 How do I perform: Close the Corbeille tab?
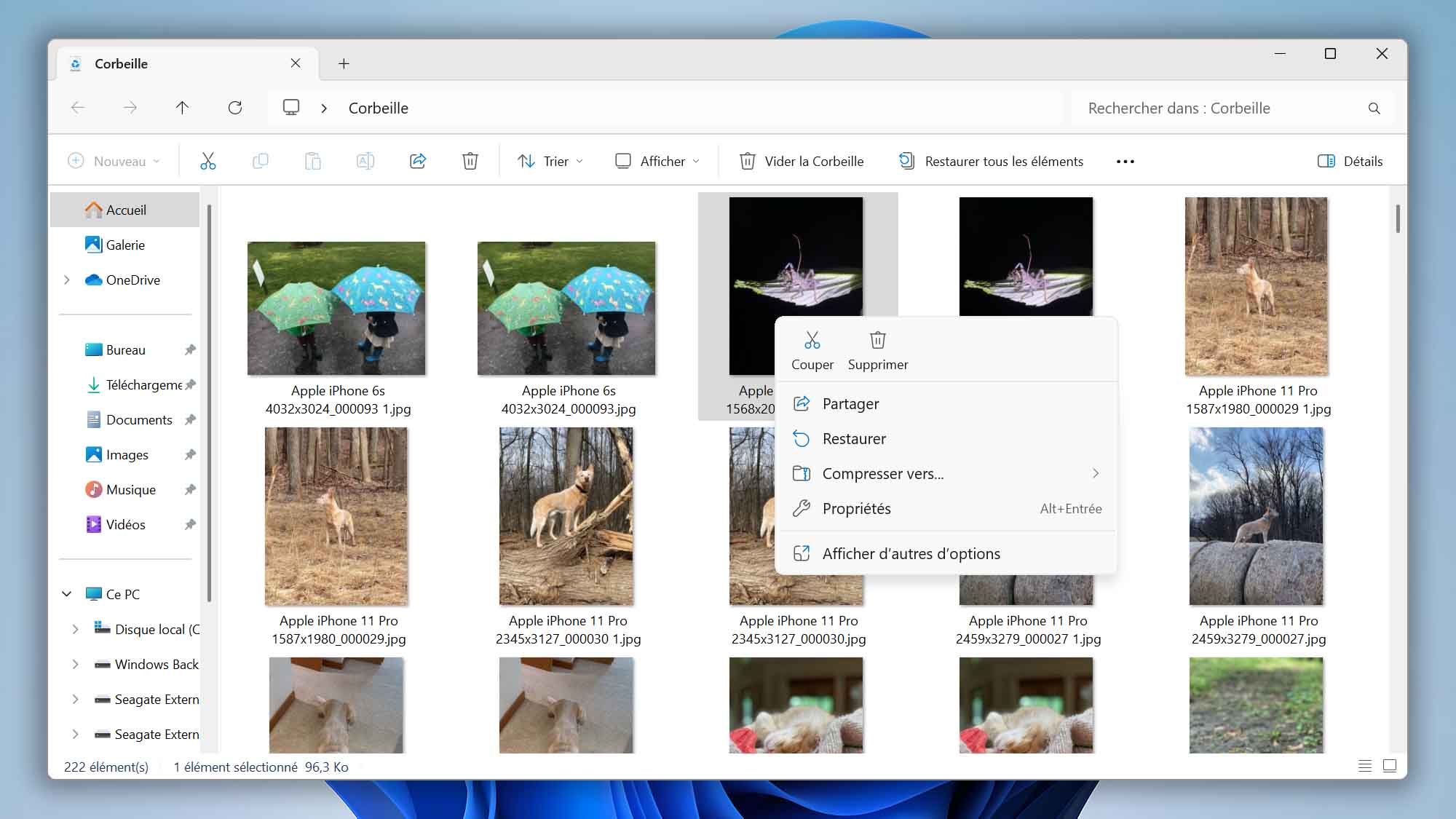point(296,63)
